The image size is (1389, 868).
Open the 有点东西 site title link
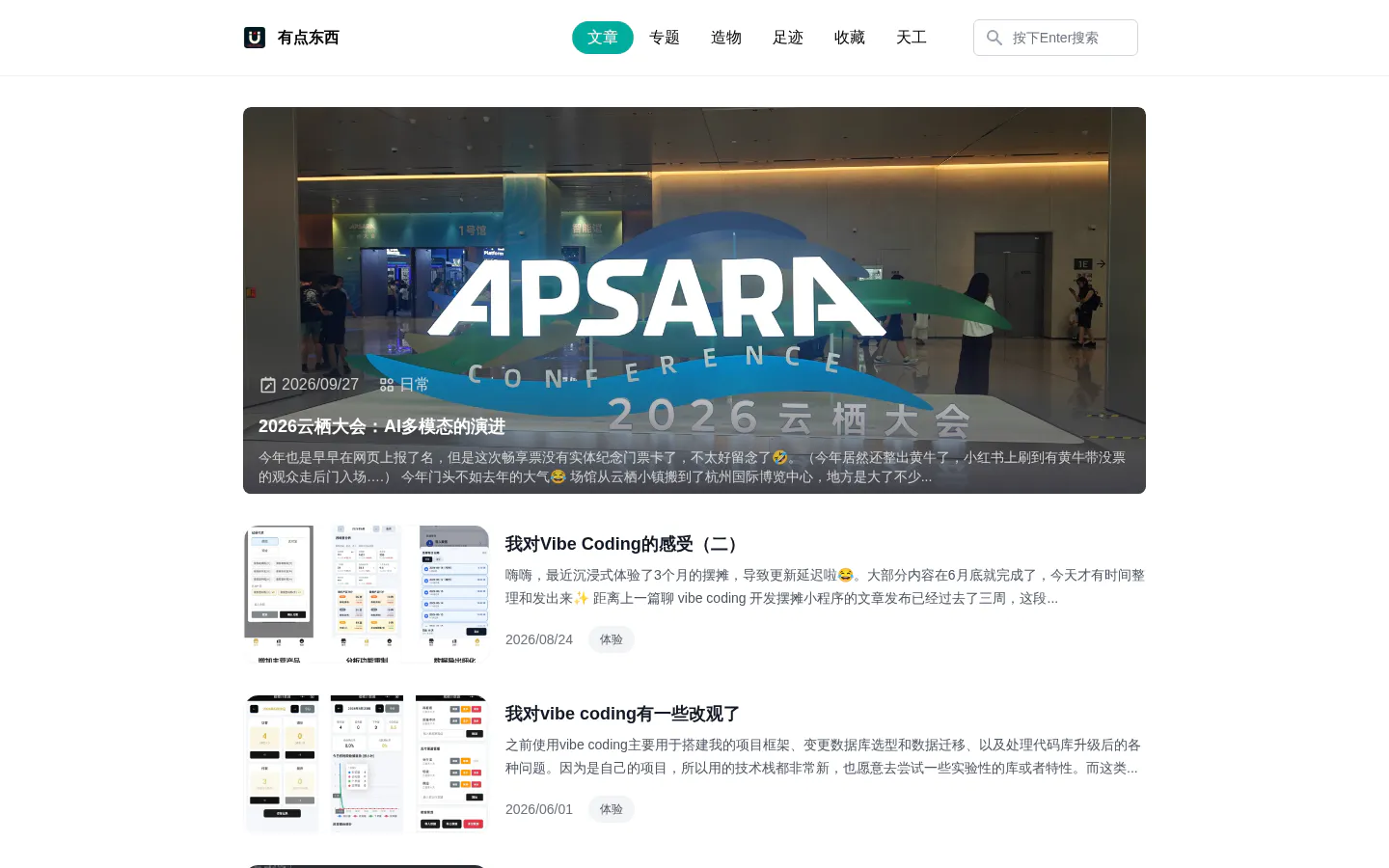pyautogui.click(x=309, y=38)
